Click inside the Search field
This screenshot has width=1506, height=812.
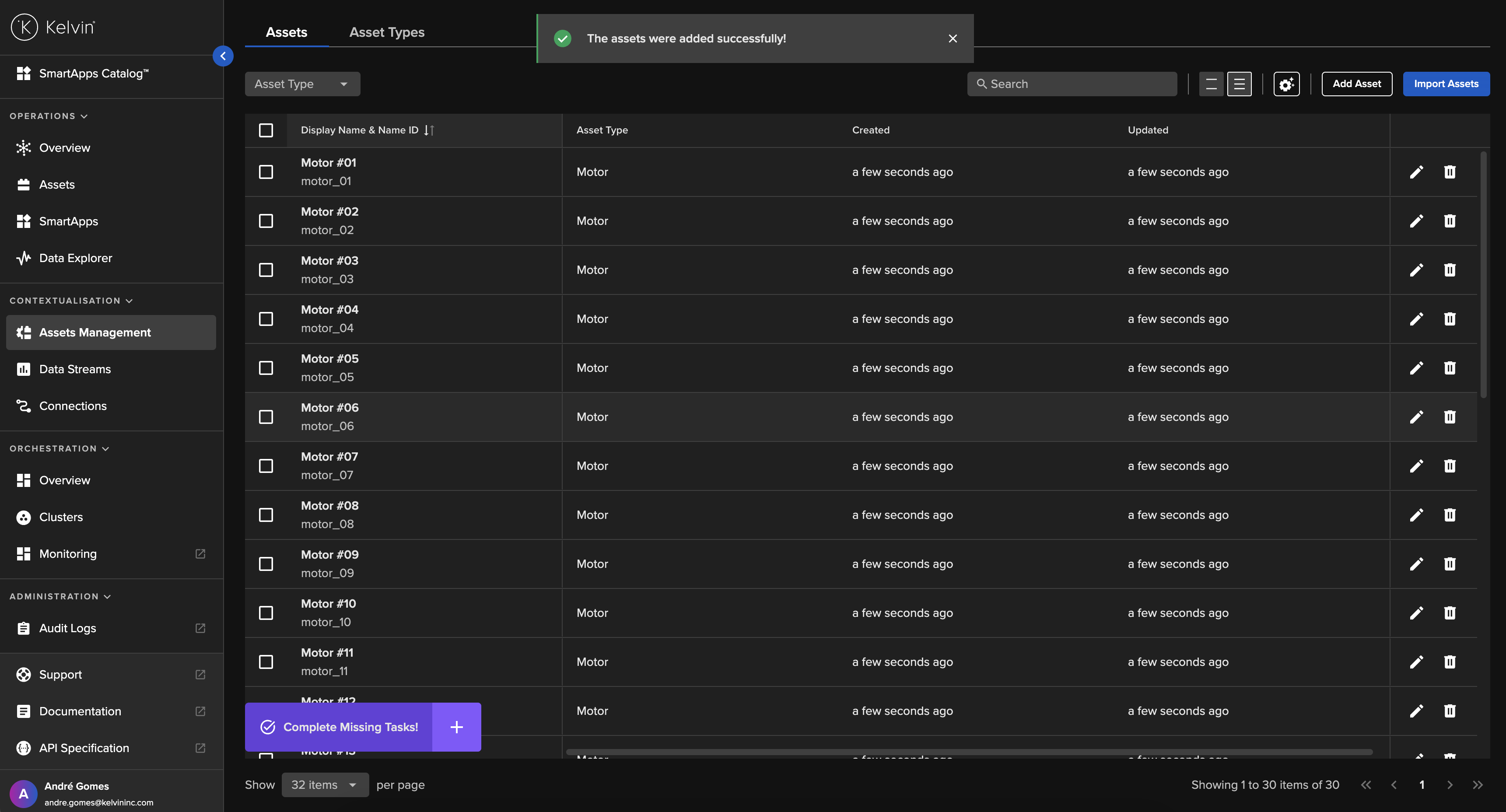click(x=1072, y=84)
